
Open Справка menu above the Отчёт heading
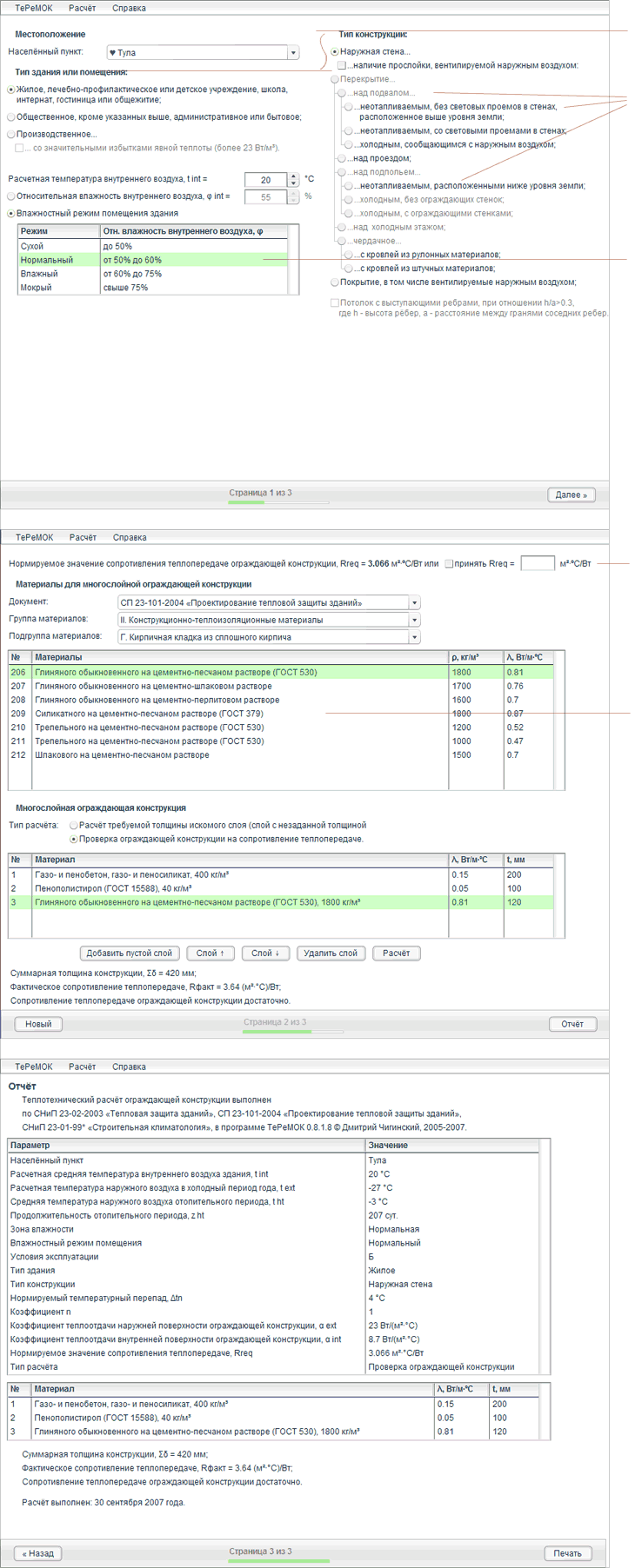click(x=129, y=1066)
